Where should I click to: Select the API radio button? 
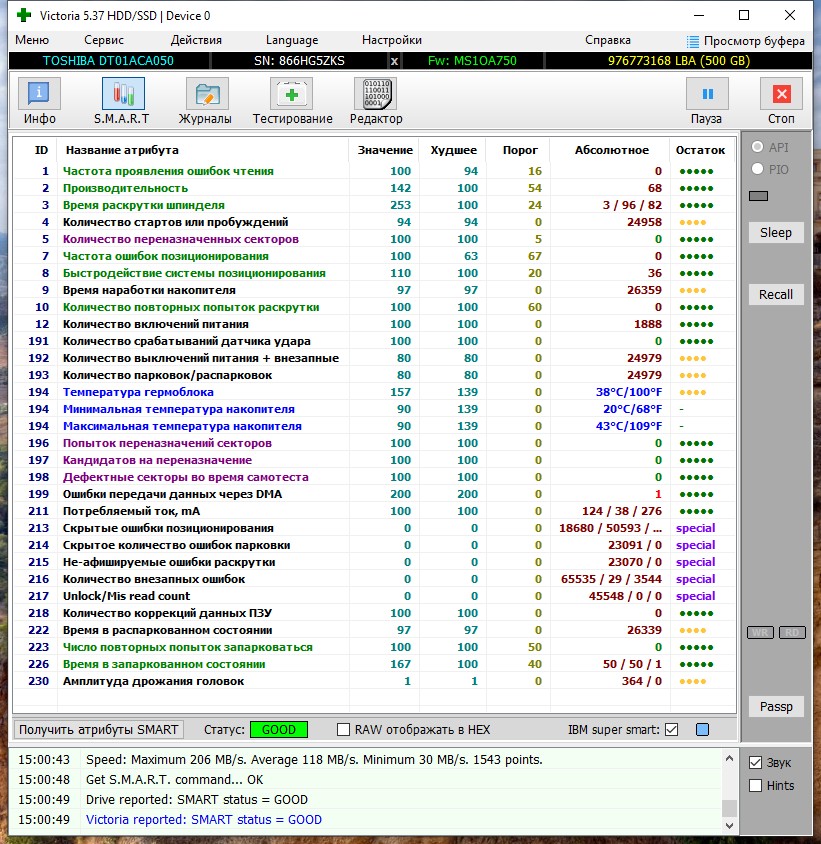point(757,147)
